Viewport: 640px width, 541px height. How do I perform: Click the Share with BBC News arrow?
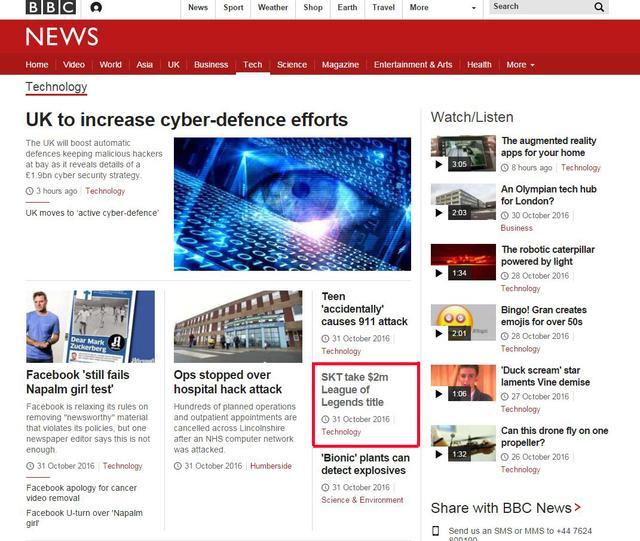tap(578, 507)
